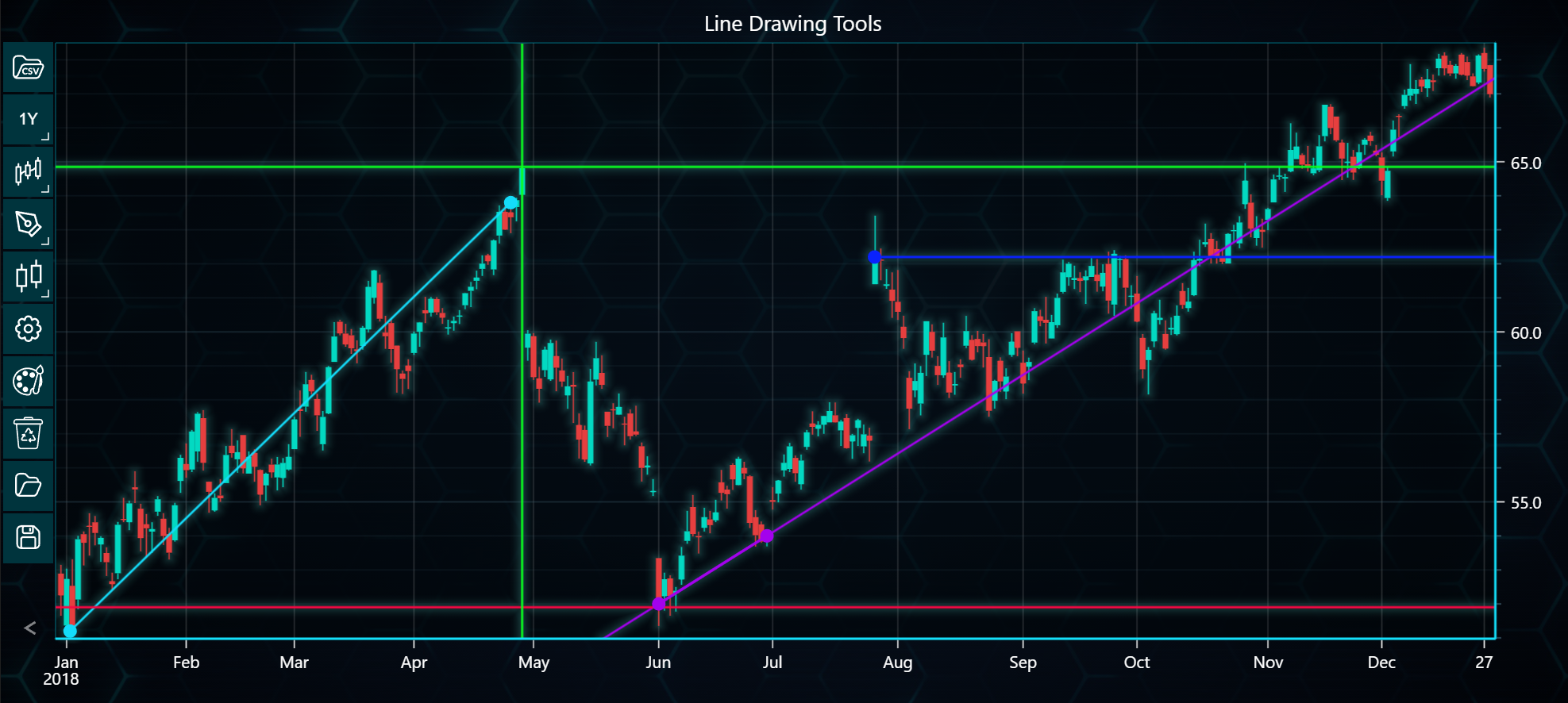Select the cyan trend line end handle
1568x703 pixels.
(x=511, y=203)
